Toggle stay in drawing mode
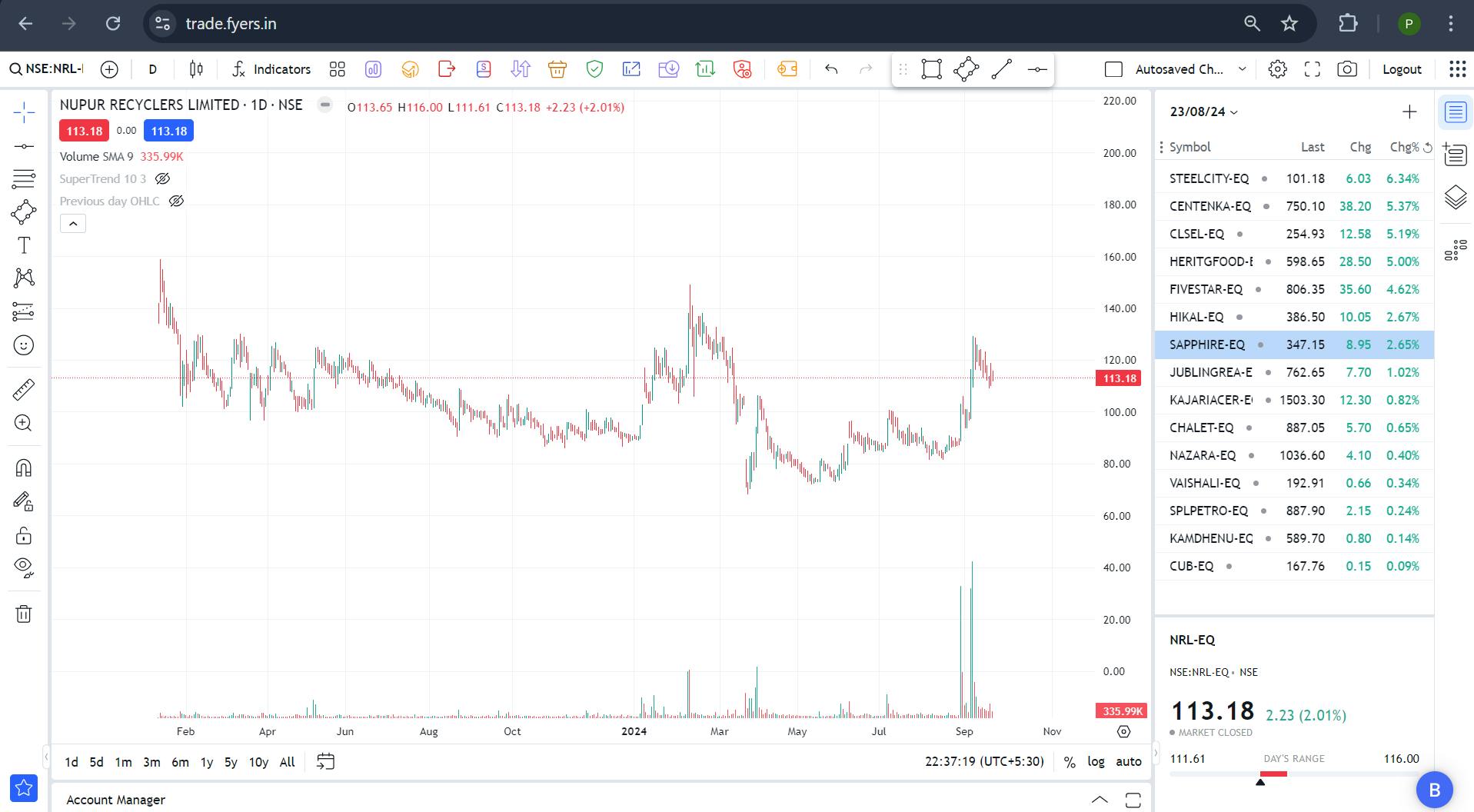The height and width of the screenshot is (812, 1474). point(24,502)
